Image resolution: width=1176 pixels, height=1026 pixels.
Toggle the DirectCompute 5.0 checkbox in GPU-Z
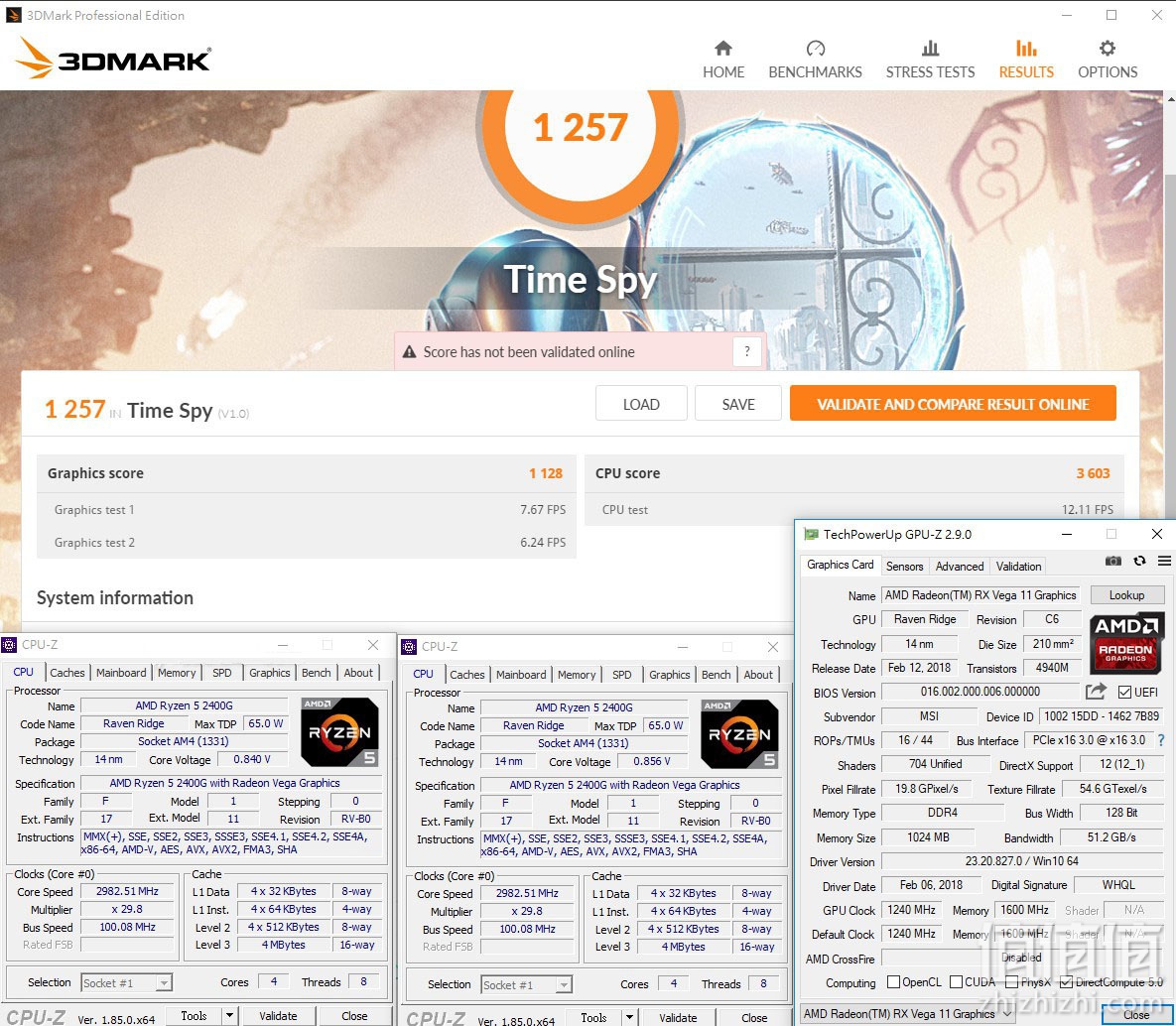tap(1066, 981)
